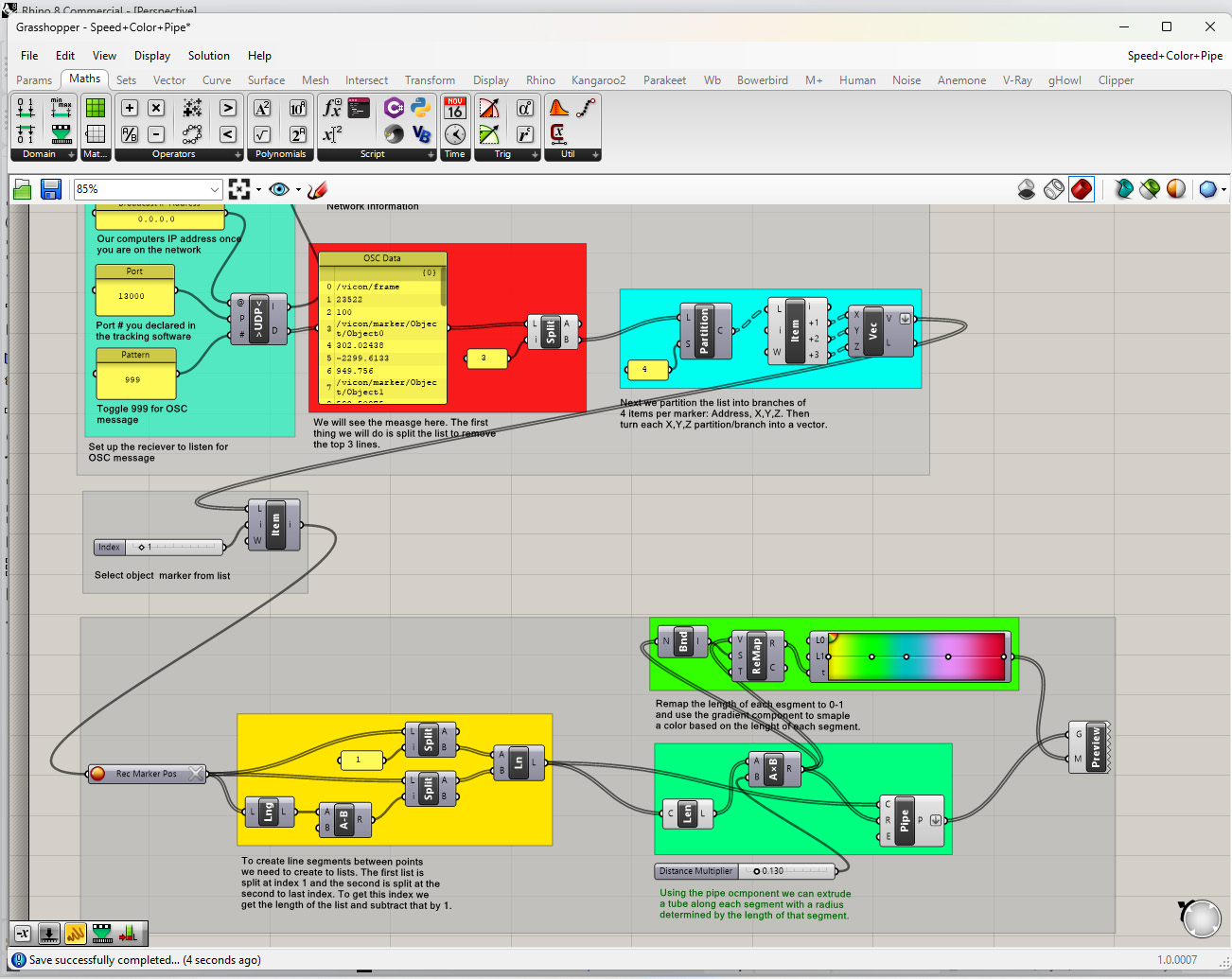Click the calendar Date component icon
Screen dimensions: 1232x979
point(455,109)
